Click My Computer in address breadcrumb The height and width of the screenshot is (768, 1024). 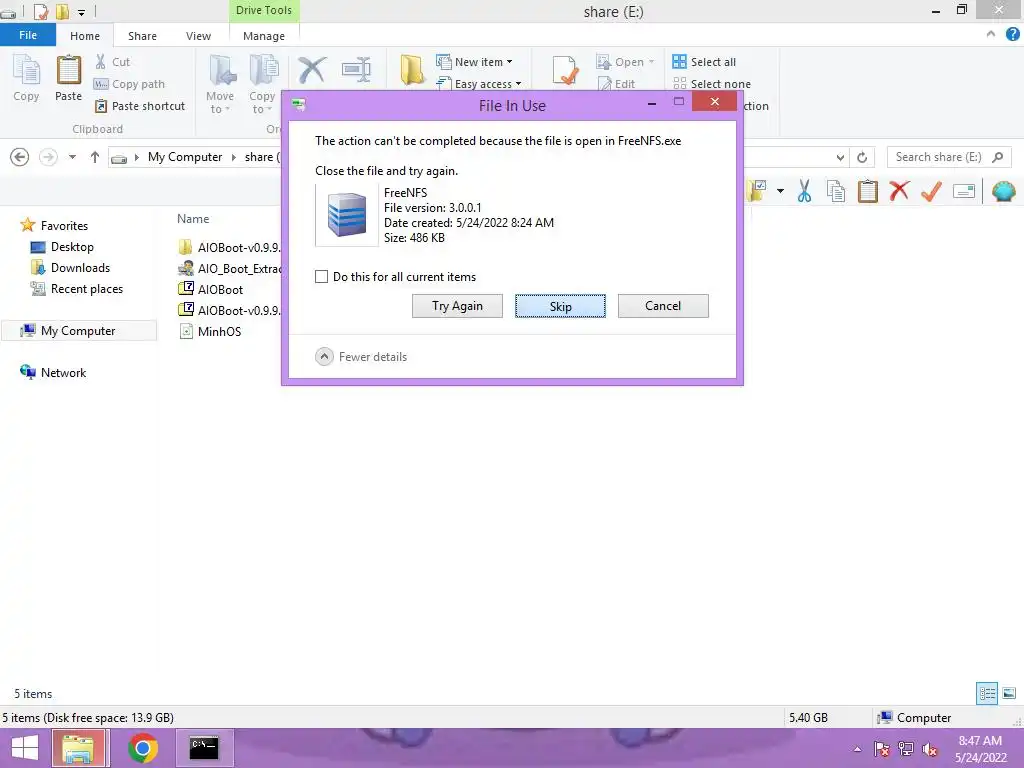185,157
